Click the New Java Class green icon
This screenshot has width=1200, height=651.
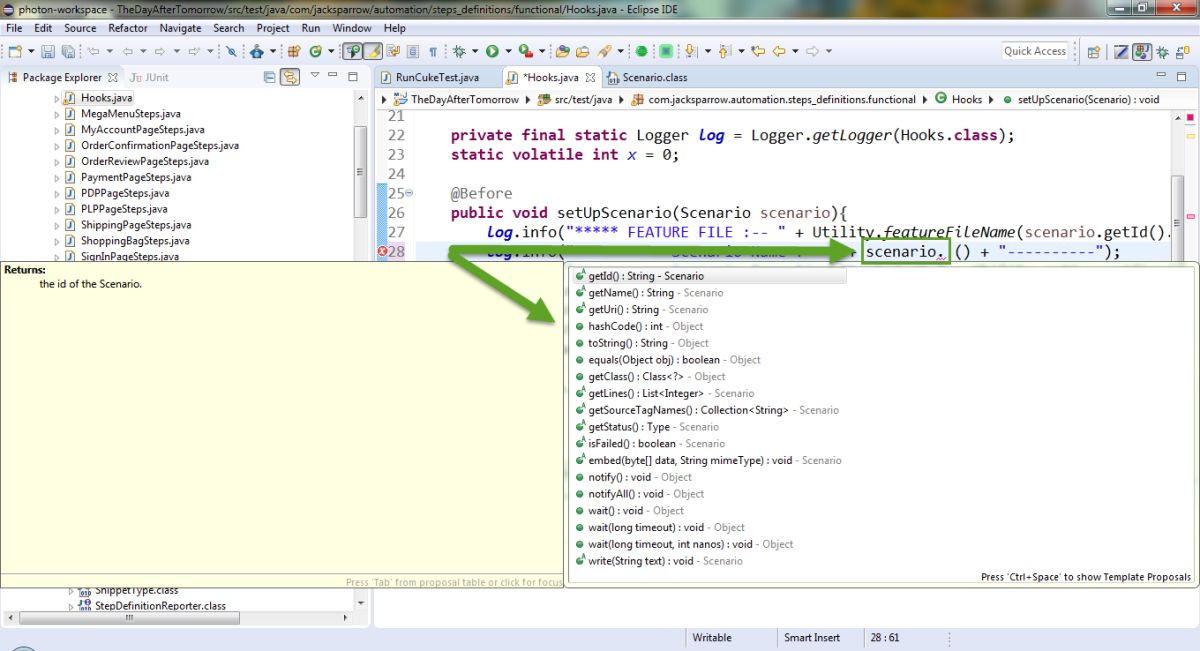(x=315, y=51)
